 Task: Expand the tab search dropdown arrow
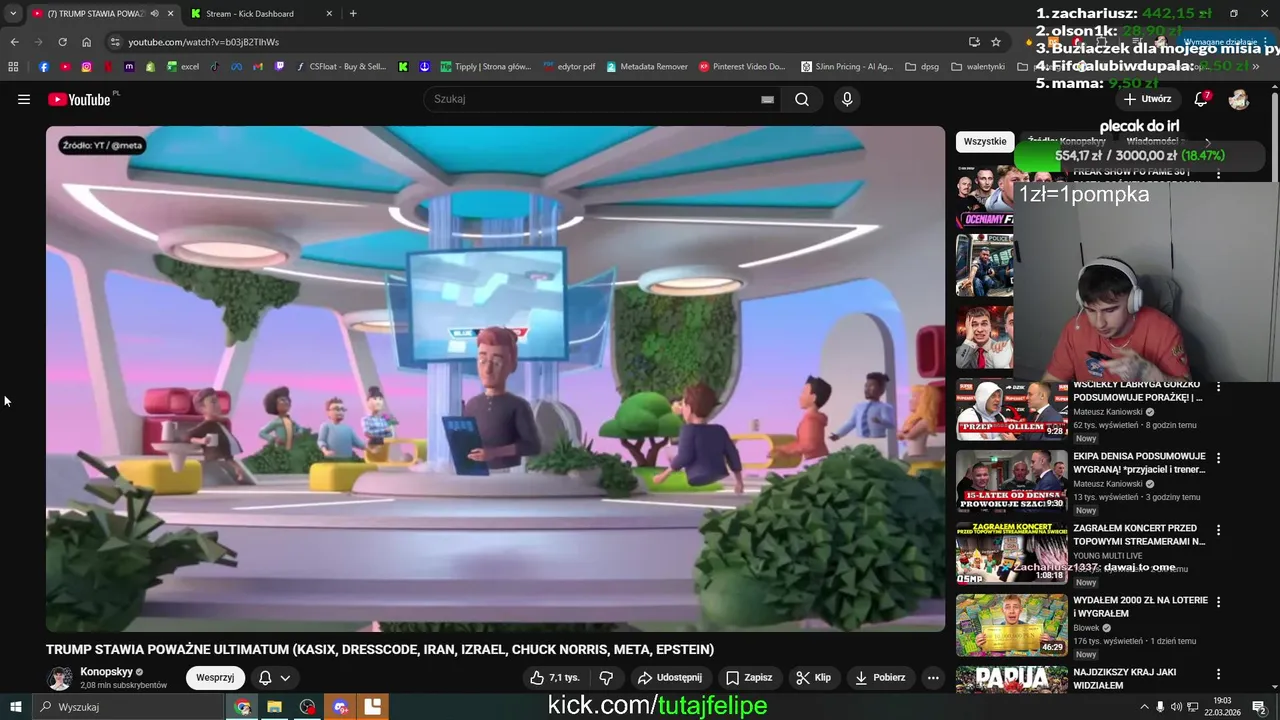[12, 14]
